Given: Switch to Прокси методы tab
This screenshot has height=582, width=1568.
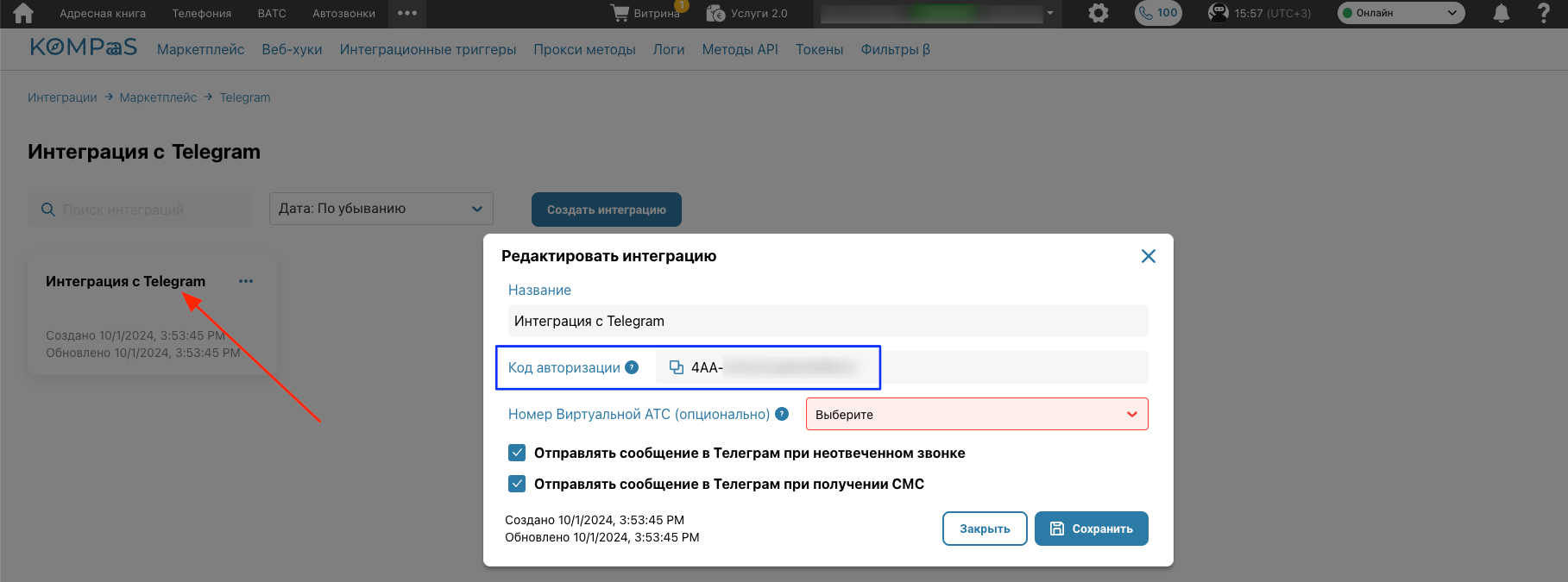Looking at the screenshot, I should 584,49.
